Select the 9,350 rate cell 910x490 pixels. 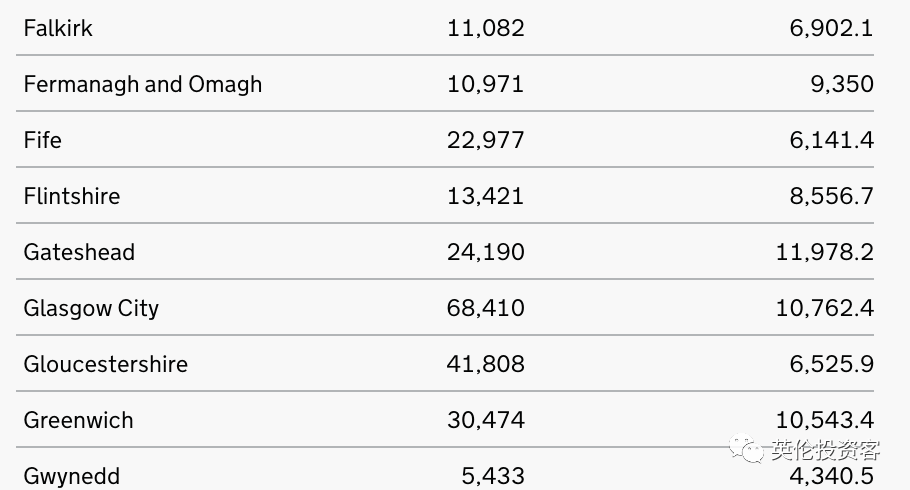coord(842,84)
